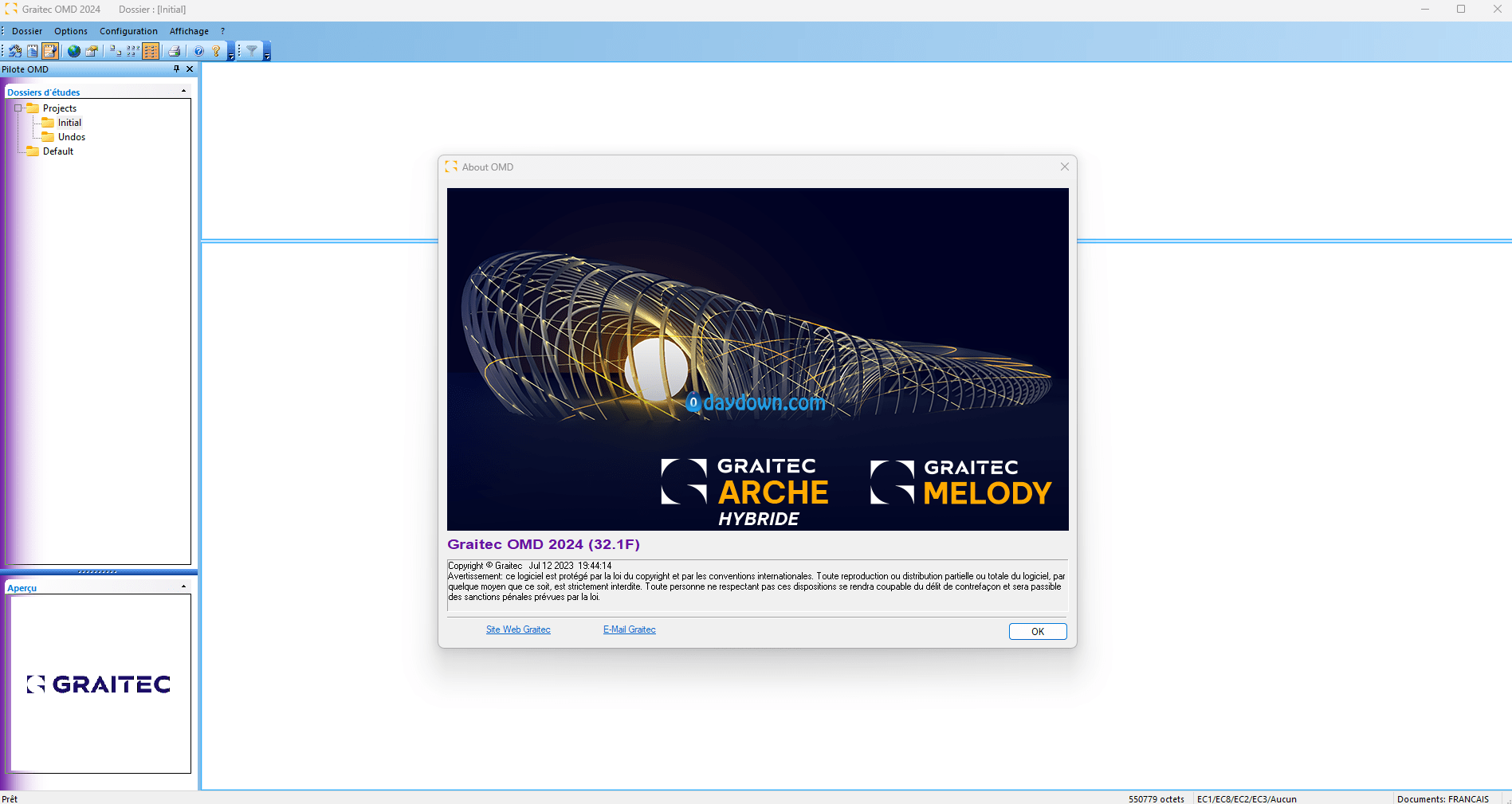The height and width of the screenshot is (804, 1512).
Task: Click the globe icon in the toolbar
Action: coord(74,51)
